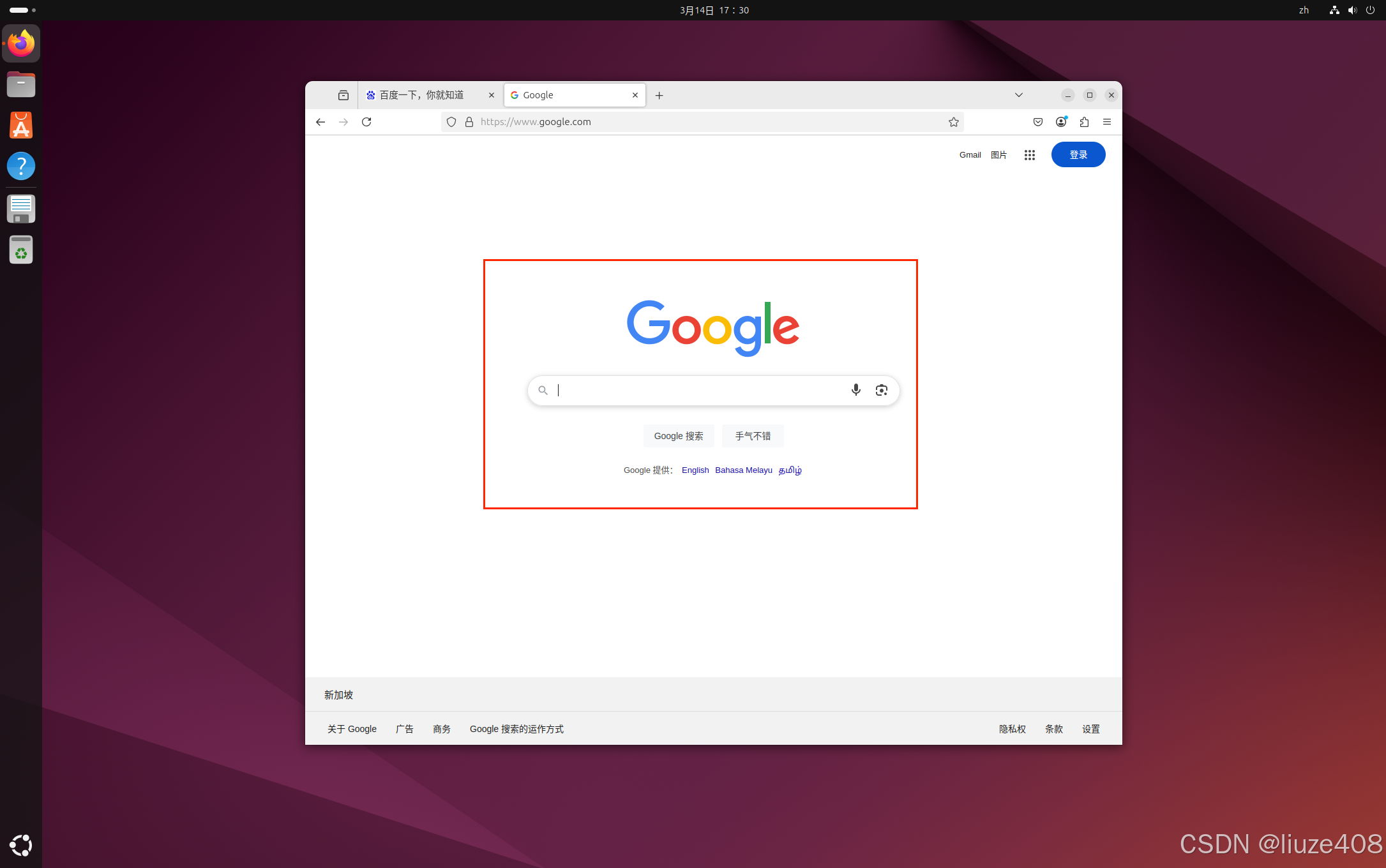The width and height of the screenshot is (1386, 868).
Task: Switch to the Baidu tab
Action: (x=421, y=95)
